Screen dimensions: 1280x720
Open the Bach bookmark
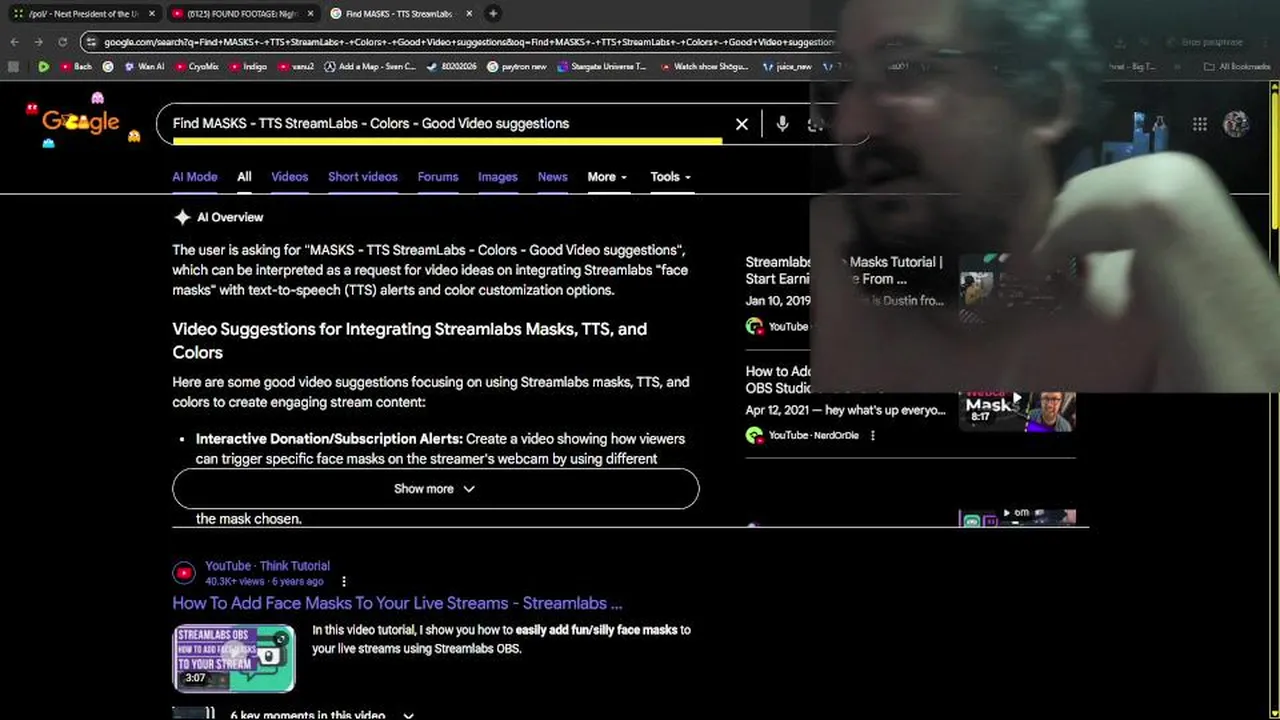pyautogui.click(x=76, y=67)
